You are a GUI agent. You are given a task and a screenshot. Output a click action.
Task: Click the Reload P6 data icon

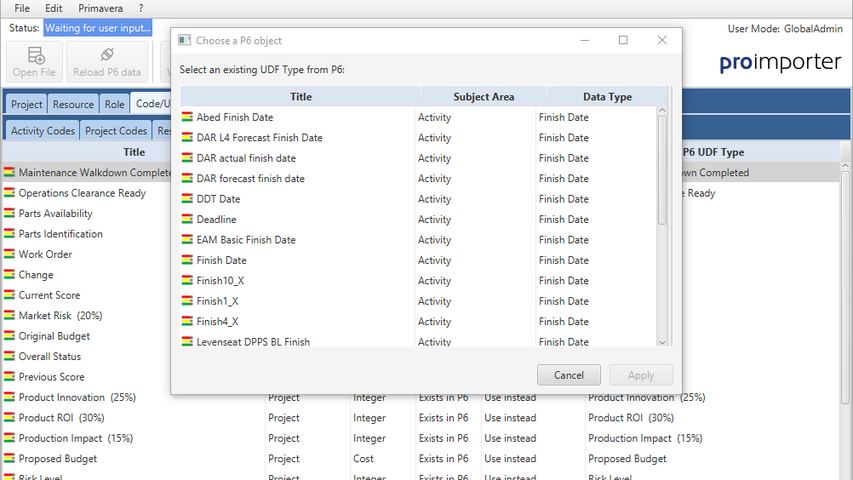(x=107, y=57)
